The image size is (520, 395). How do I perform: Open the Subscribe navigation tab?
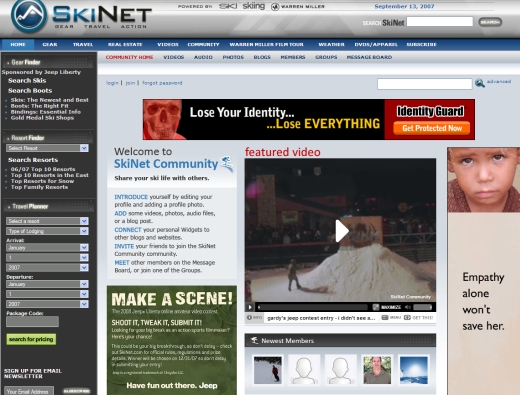click(x=421, y=44)
